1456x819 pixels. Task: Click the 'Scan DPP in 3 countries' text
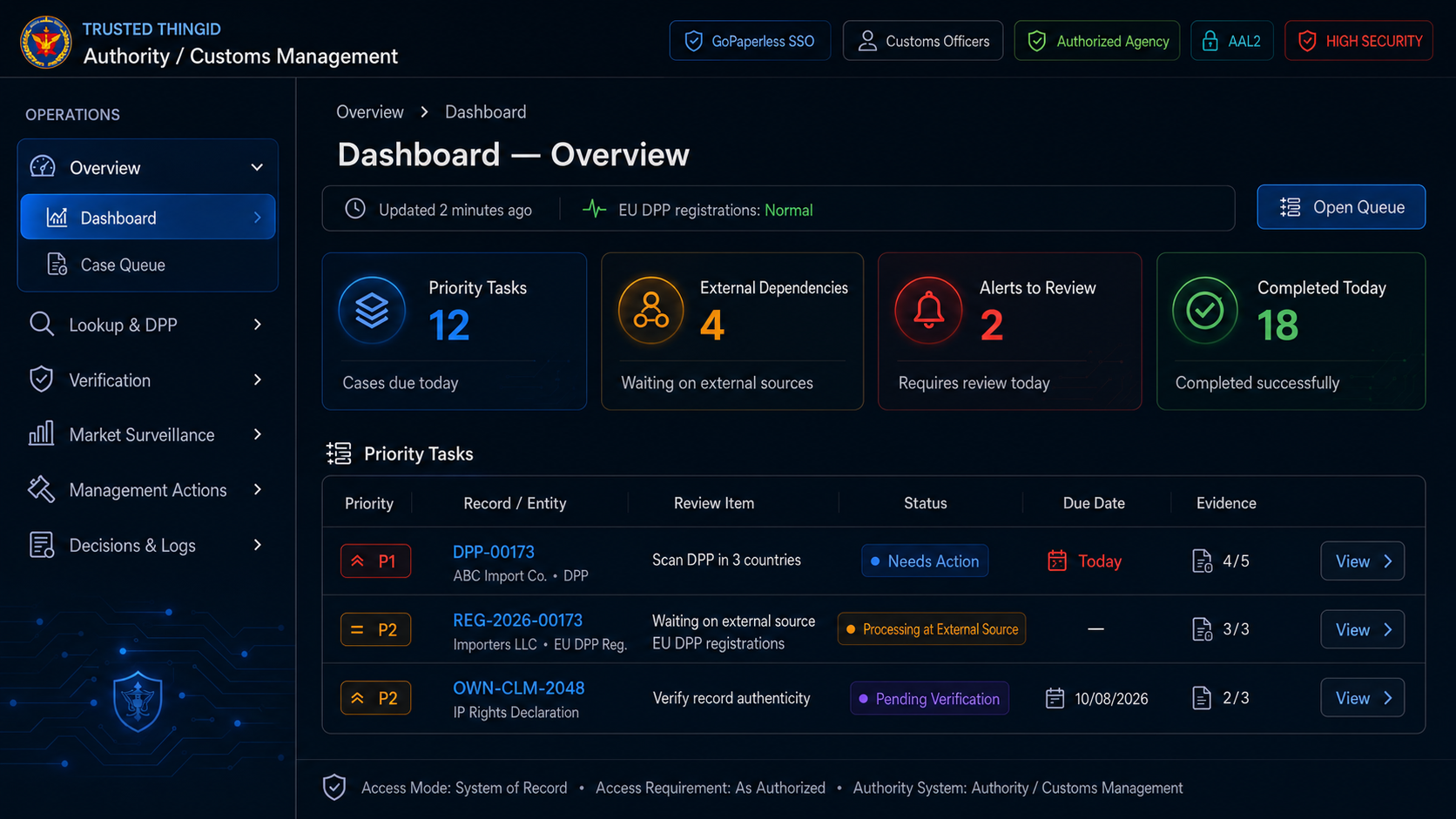[726, 560]
